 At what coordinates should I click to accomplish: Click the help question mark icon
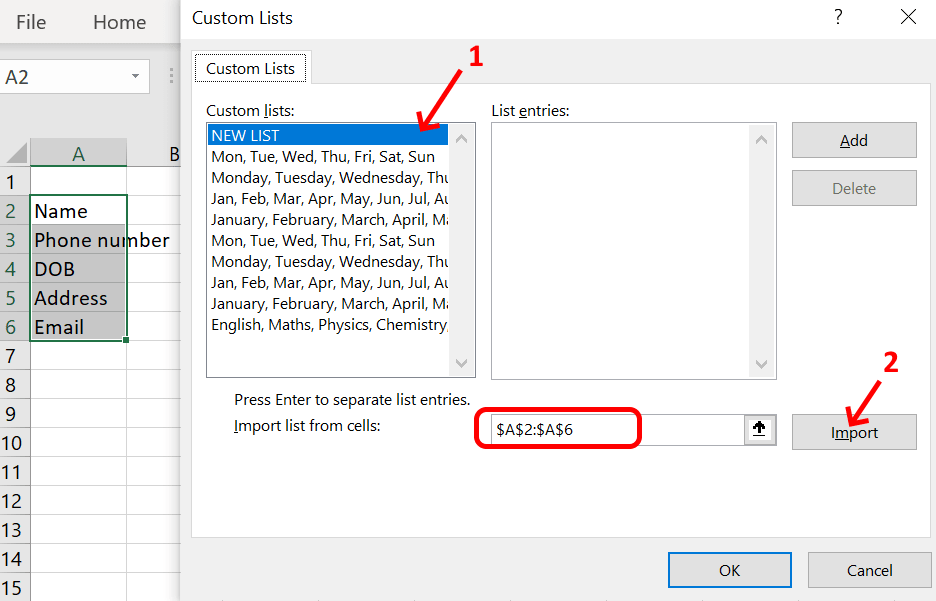pos(837,17)
